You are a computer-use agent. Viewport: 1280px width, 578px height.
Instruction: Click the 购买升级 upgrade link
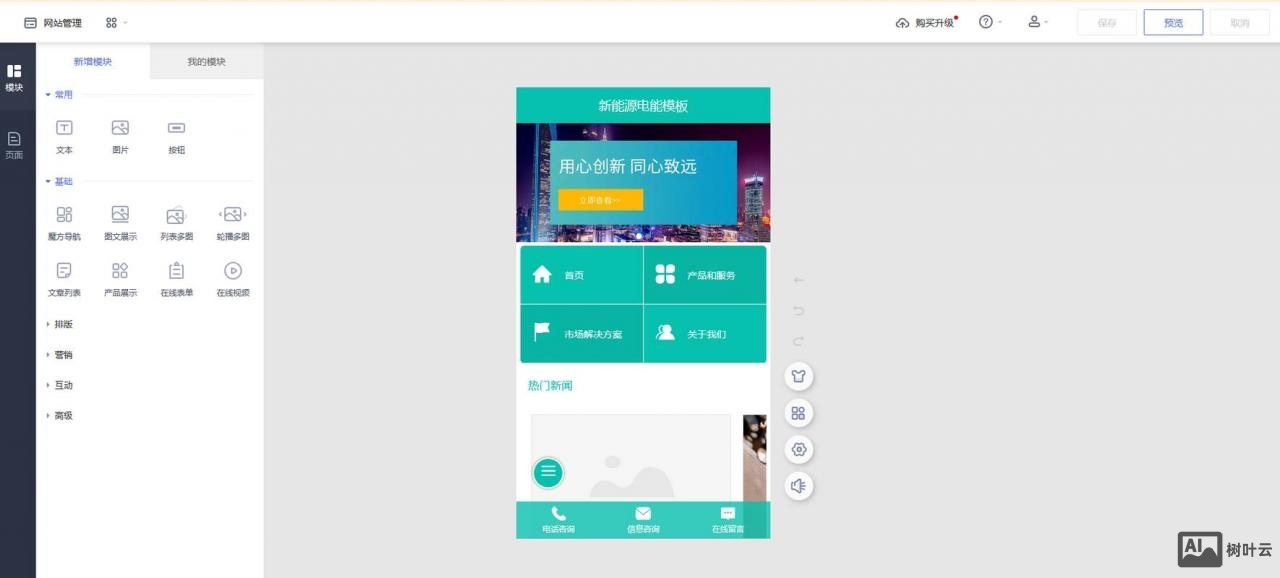pos(926,23)
